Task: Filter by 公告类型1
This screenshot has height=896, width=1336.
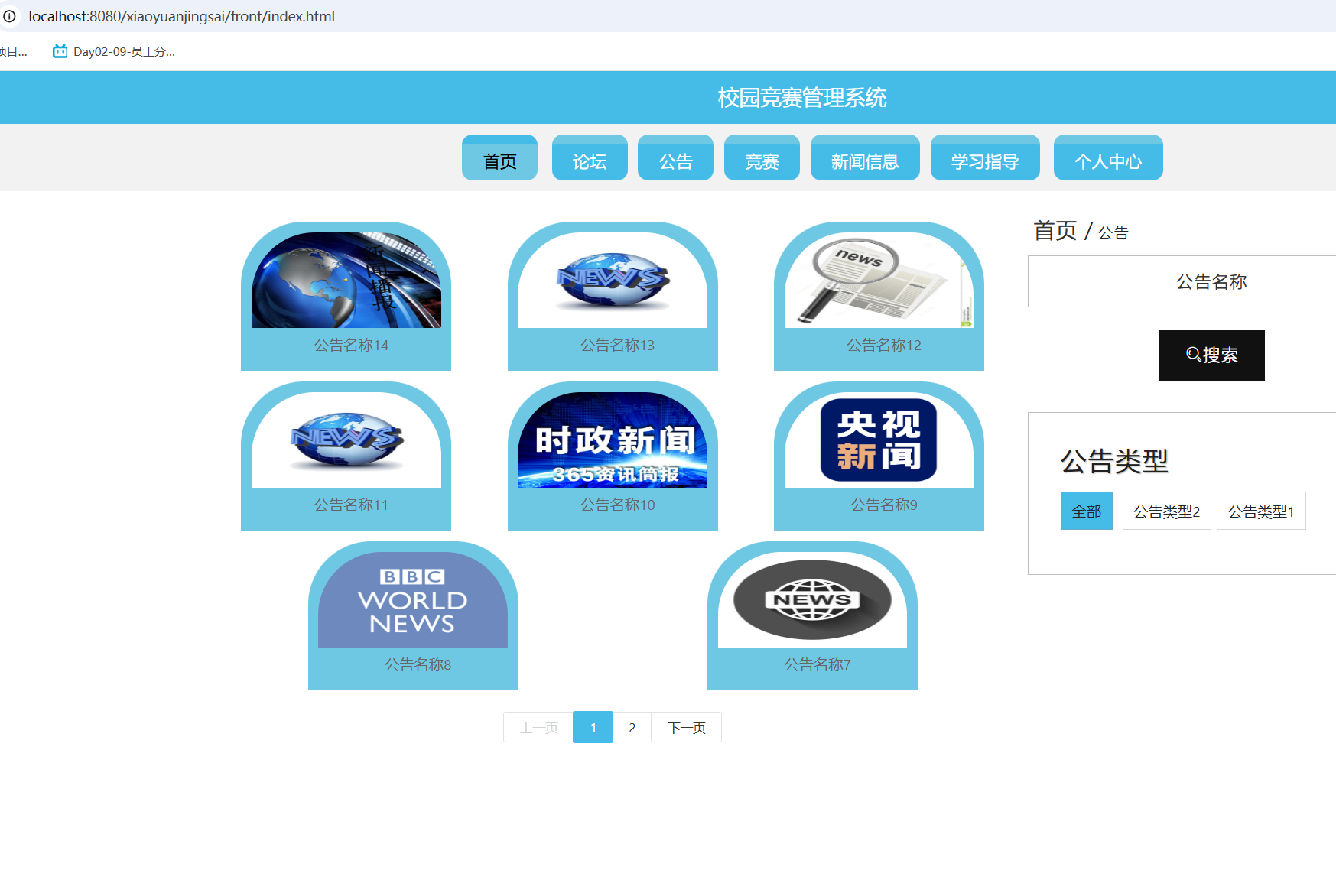Action: point(1261,511)
